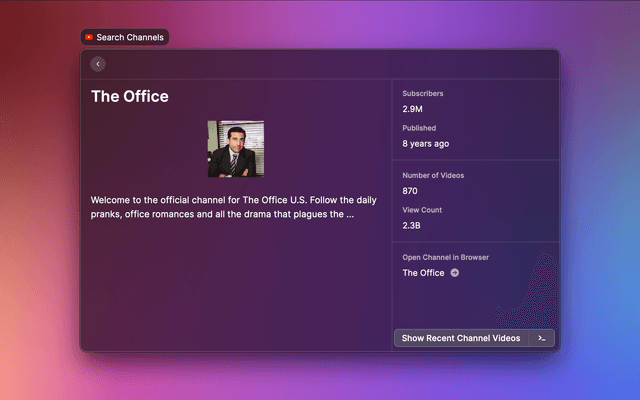Open The Office channel via the arrow icon
This screenshot has height=400, width=640.
point(454,273)
